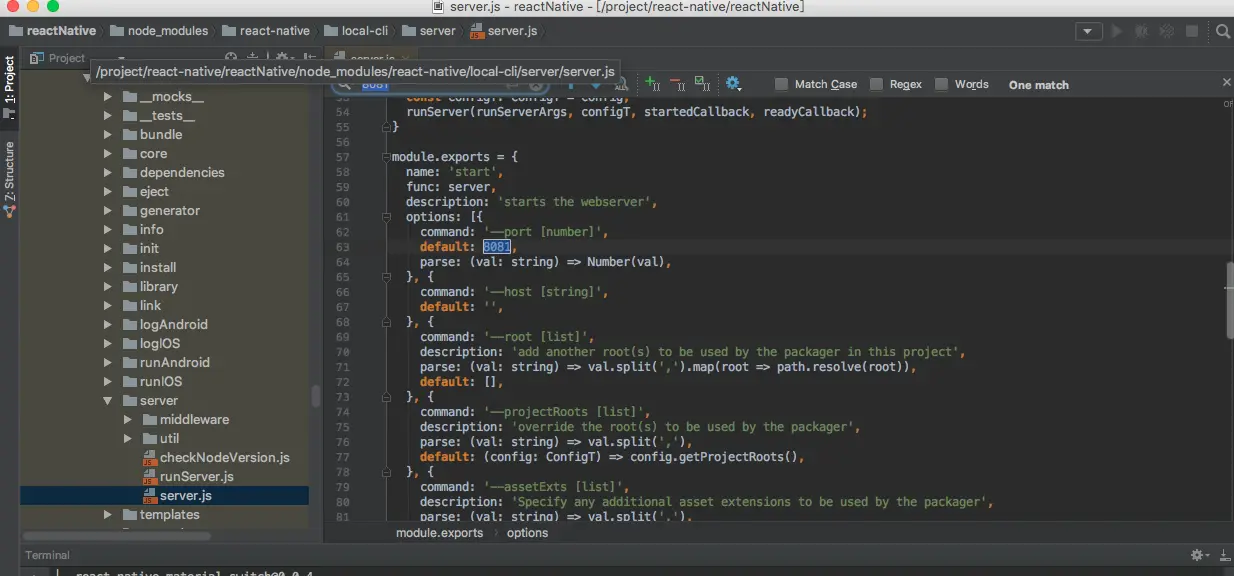Screen dimensions: 1234x576
Task: Click '--port [number]' command string
Action: [545, 232]
